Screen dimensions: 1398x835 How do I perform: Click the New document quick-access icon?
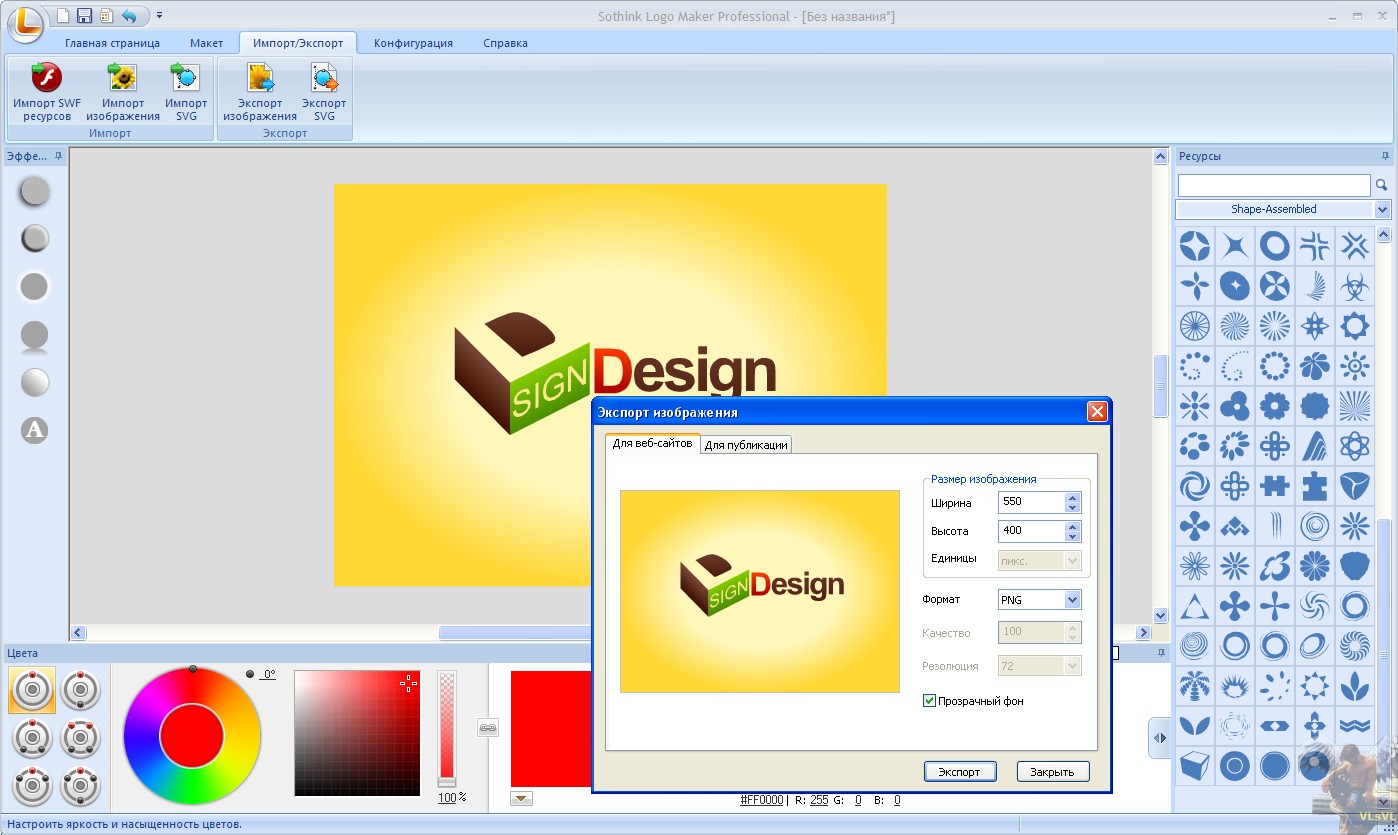coord(64,15)
